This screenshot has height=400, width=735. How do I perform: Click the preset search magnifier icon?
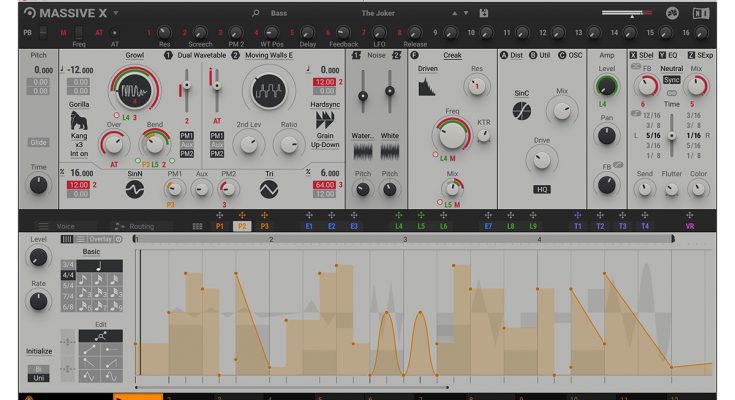[256, 13]
